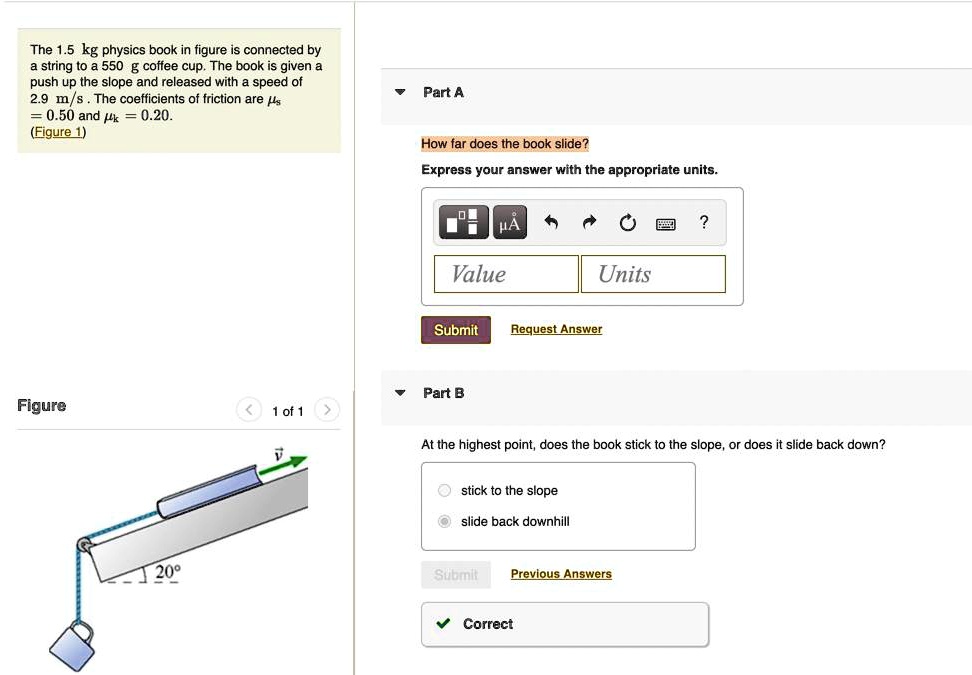Submit the Part A answer
Screen dimensions: 972x675
[456, 330]
